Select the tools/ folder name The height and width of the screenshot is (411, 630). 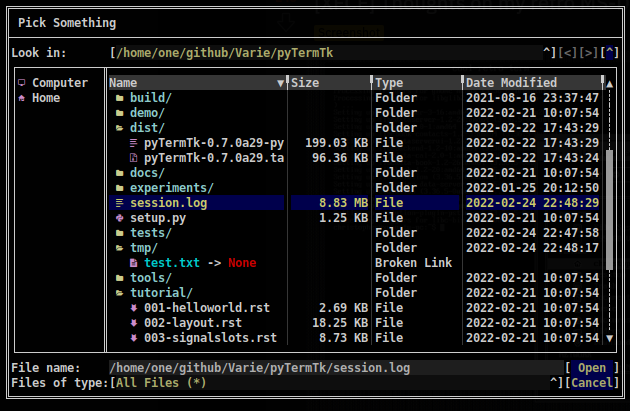pyautogui.click(x=151, y=278)
